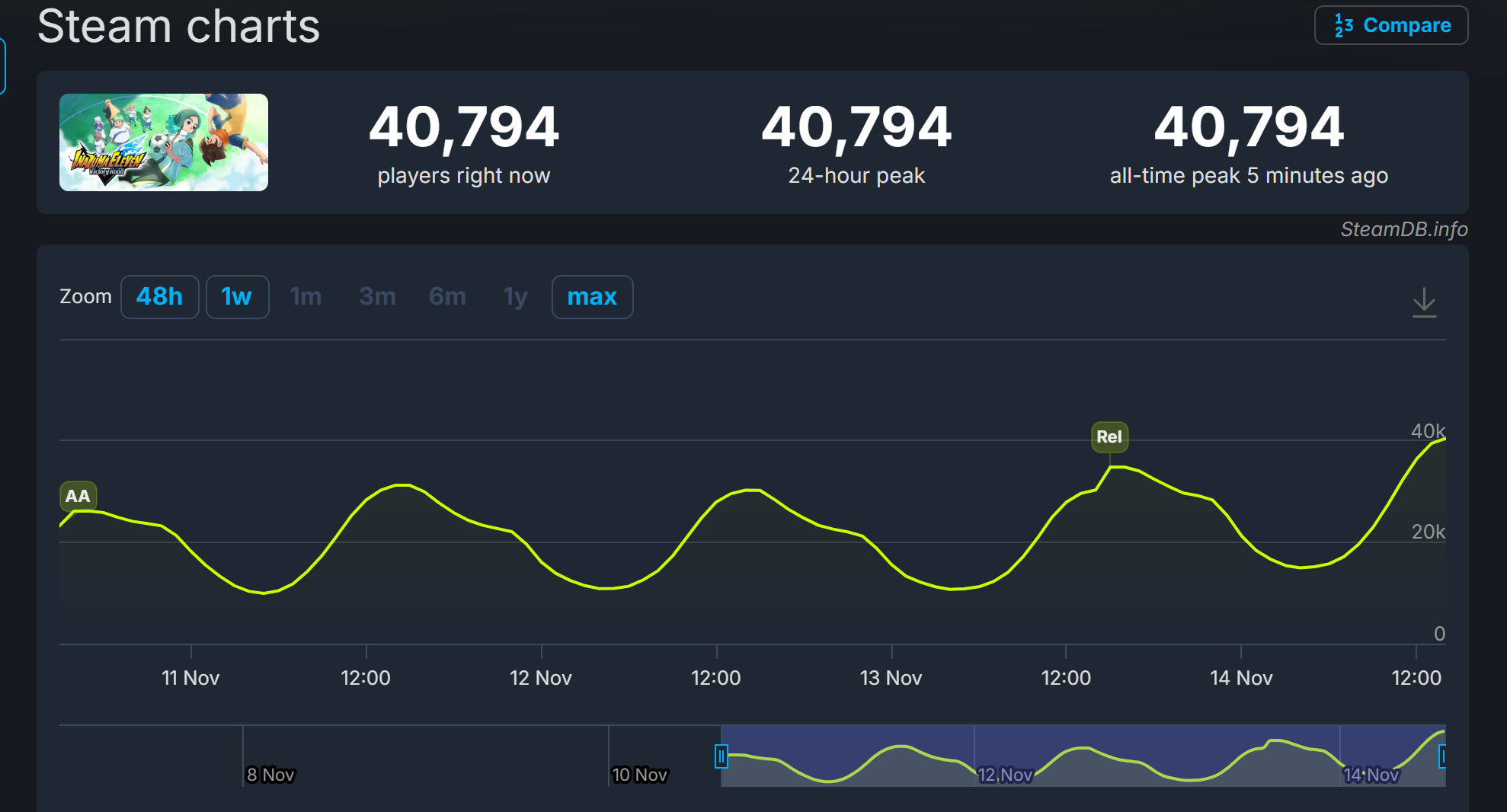Click the 40k y-axis label
This screenshot has width=1507, height=812.
[x=1428, y=431]
